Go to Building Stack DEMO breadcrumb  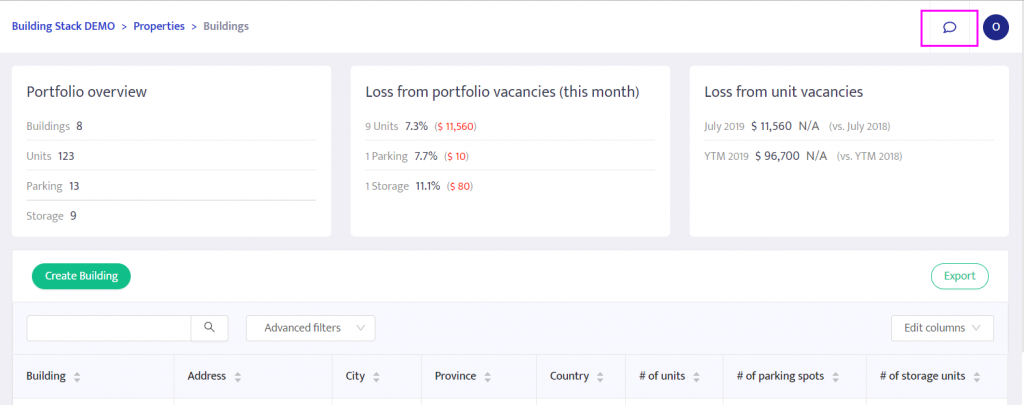click(63, 27)
